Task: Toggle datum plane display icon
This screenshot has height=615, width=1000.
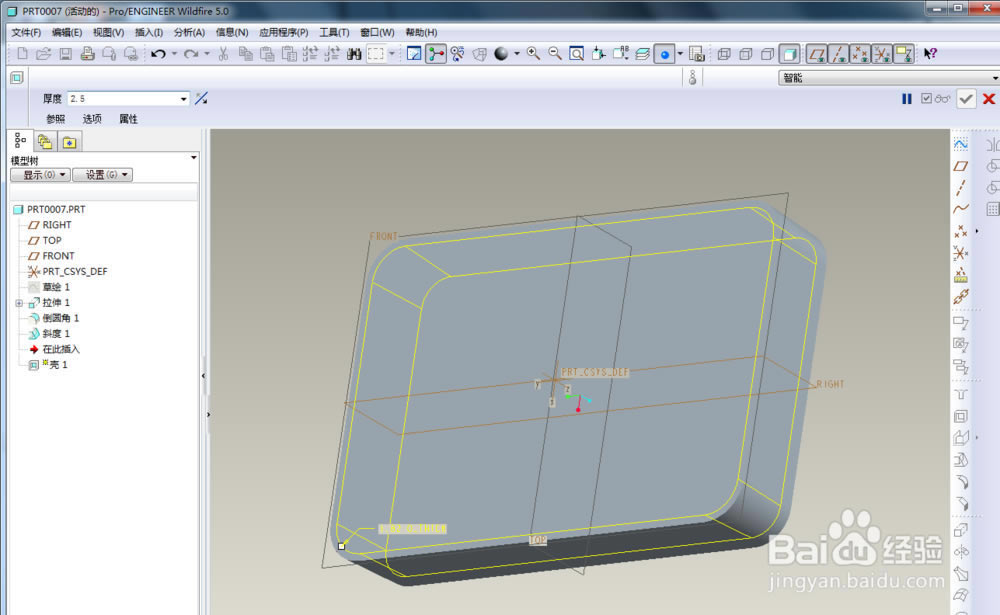Action: [817, 54]
